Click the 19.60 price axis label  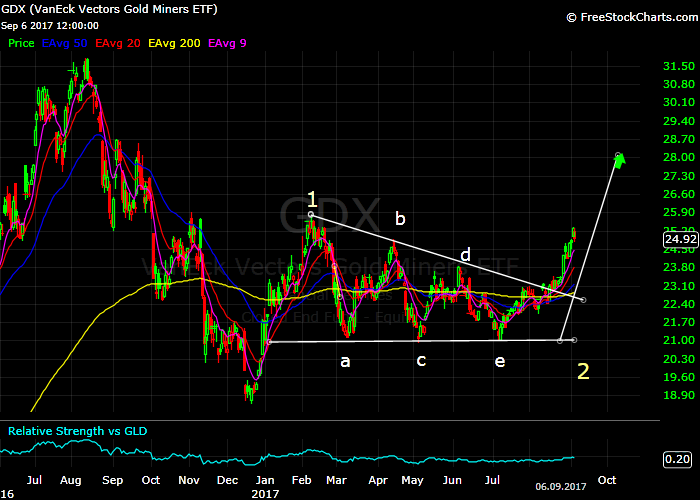[679, 377]
